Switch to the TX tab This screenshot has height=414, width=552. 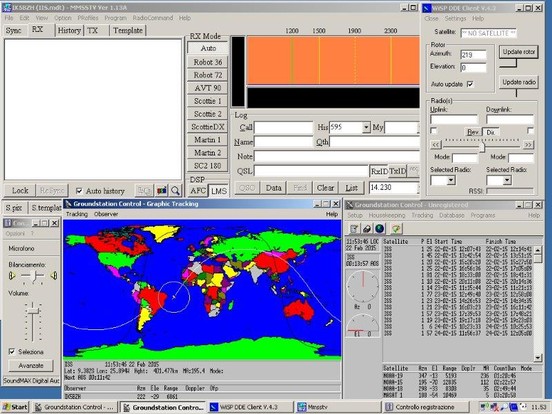93,31
